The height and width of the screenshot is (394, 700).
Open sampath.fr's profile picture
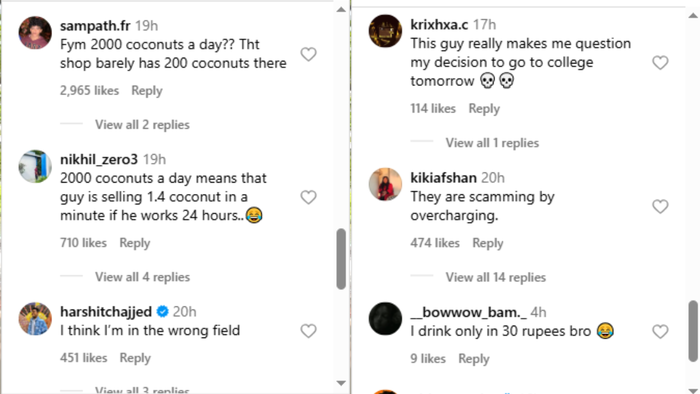point(35,33)
